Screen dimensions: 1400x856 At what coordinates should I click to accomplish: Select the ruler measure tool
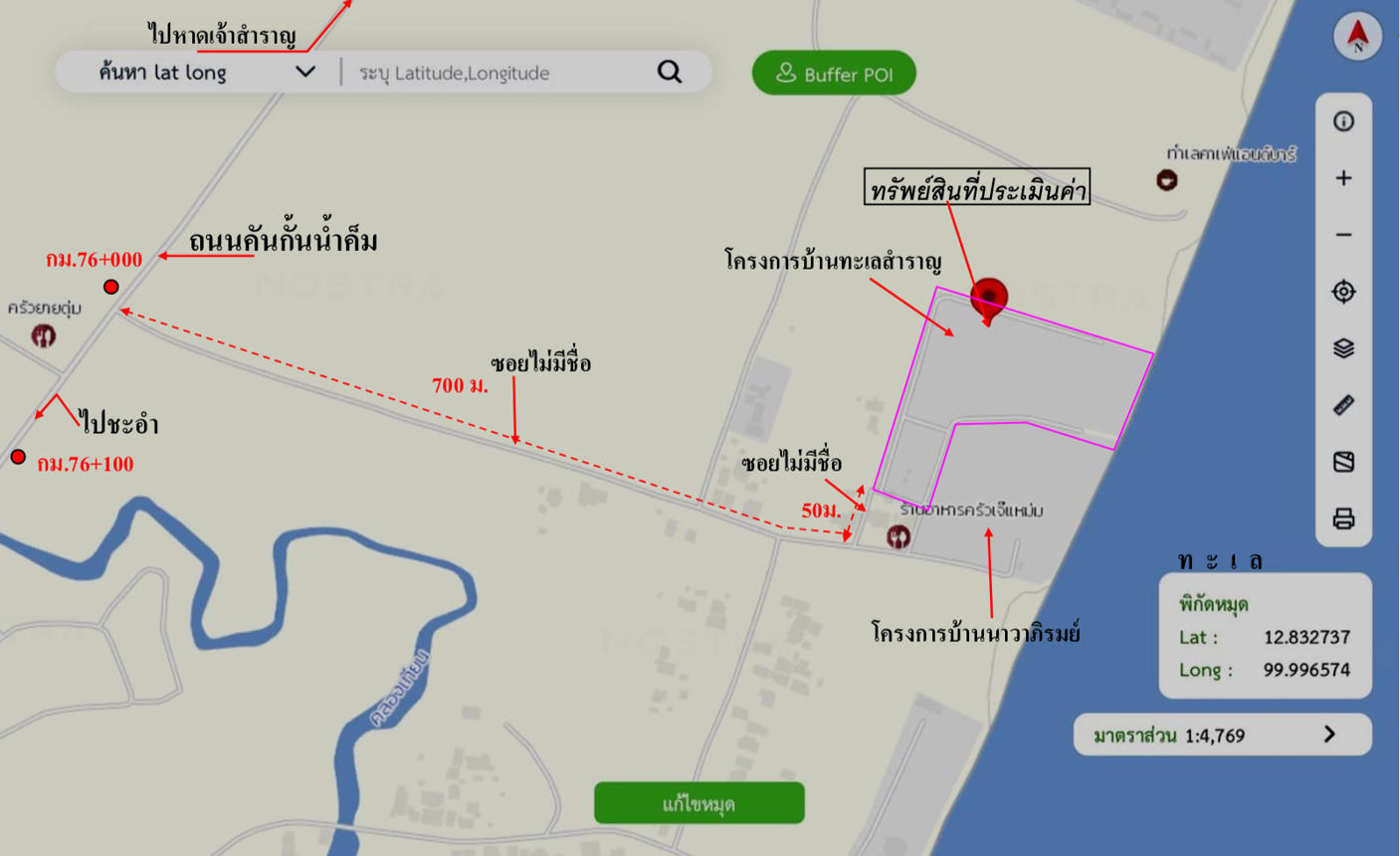[1343, 405]
